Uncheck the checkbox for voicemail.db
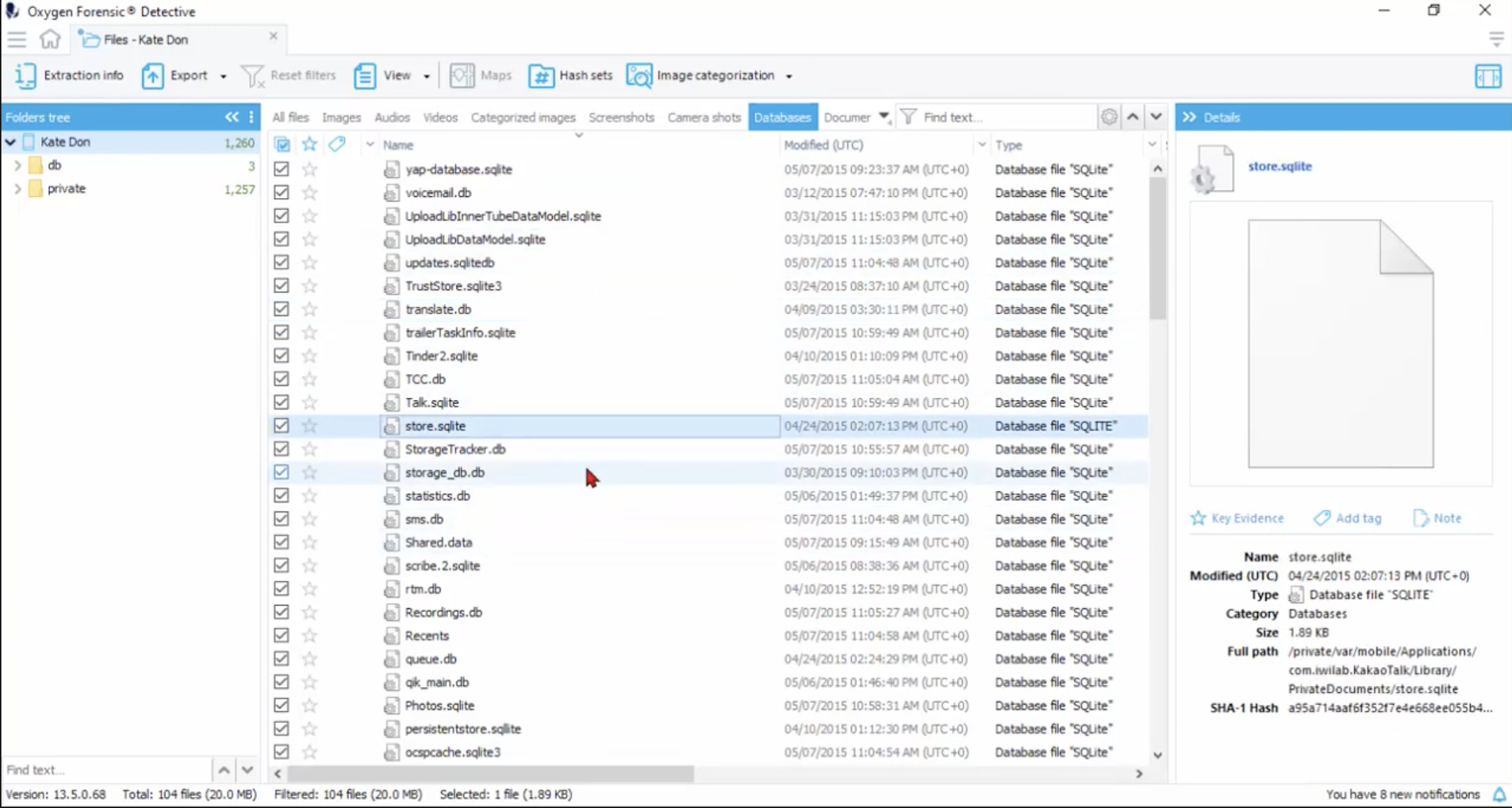The image size is (1512, 808). tap(281, 193)
